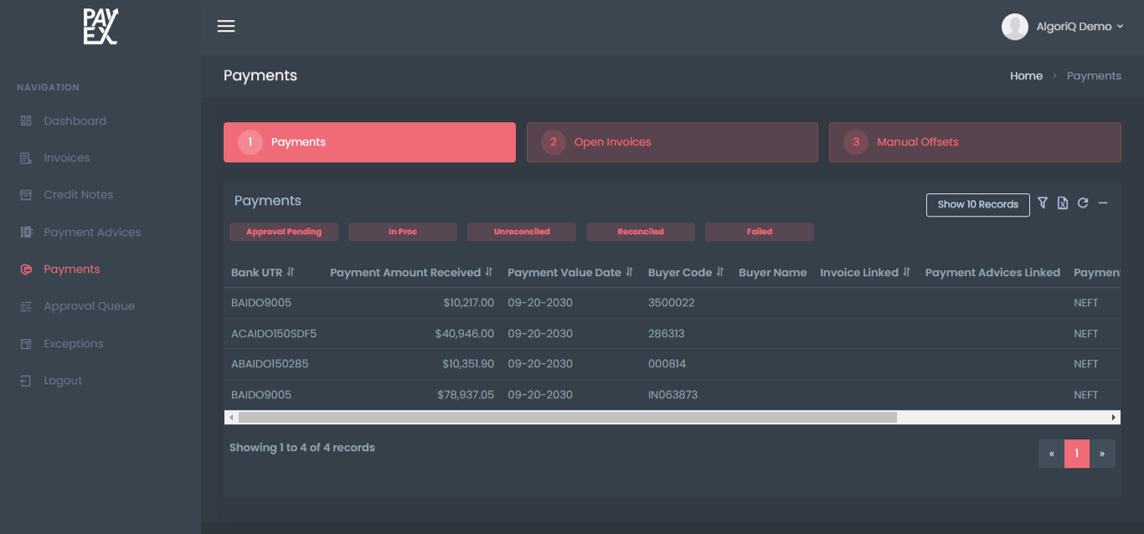The image size is (1144, 534).
Task: Select page 1 in pagination
Action: pyautogui.click(x=1077, y=454)
